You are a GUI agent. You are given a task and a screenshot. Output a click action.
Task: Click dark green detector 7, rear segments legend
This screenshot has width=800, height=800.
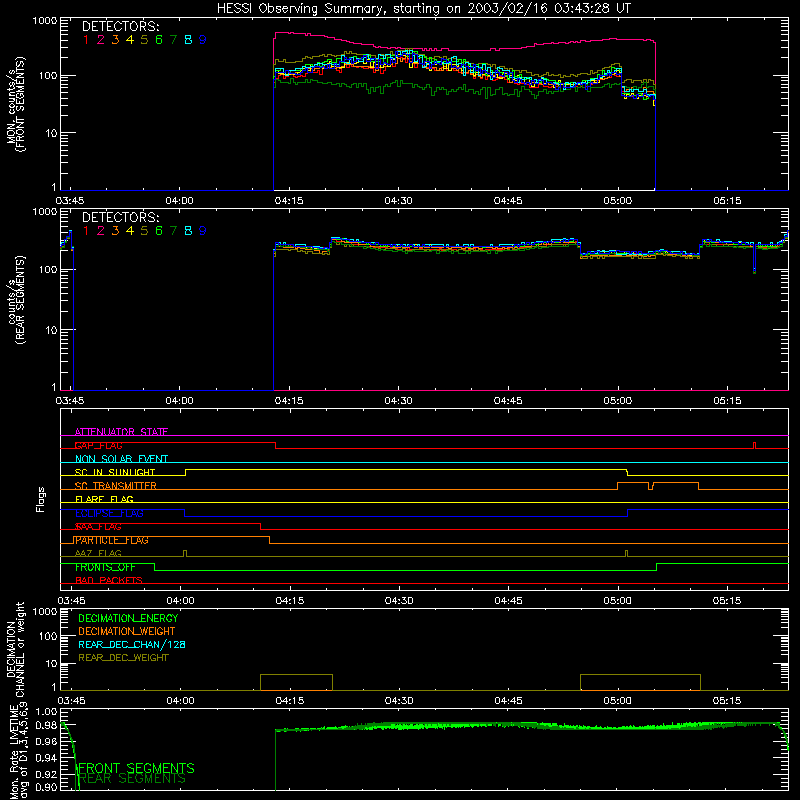click(173, 231)
